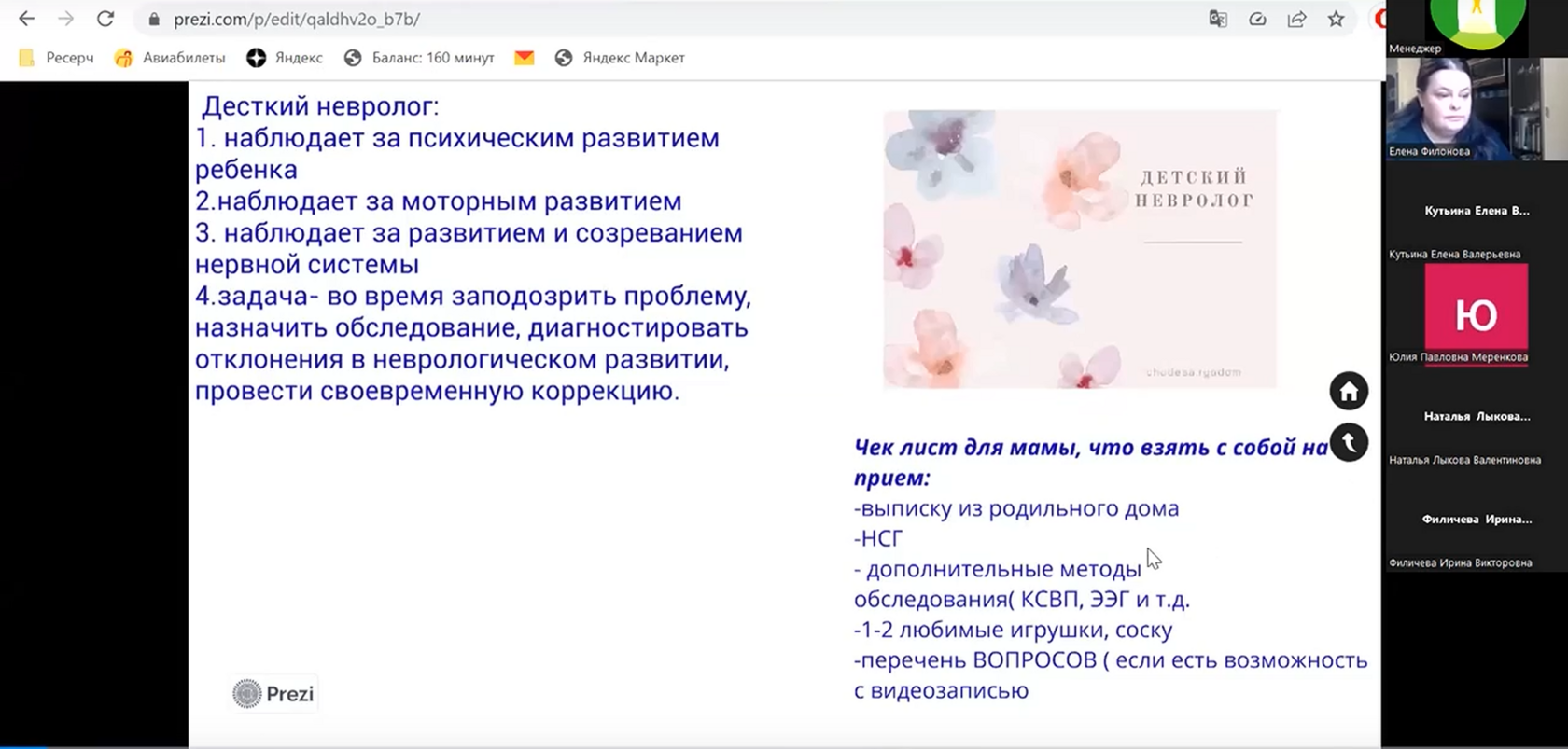This screenshot has height=749, width=1568.
Task: Select the Менеджер participant tile
Action: (1477, 28)
